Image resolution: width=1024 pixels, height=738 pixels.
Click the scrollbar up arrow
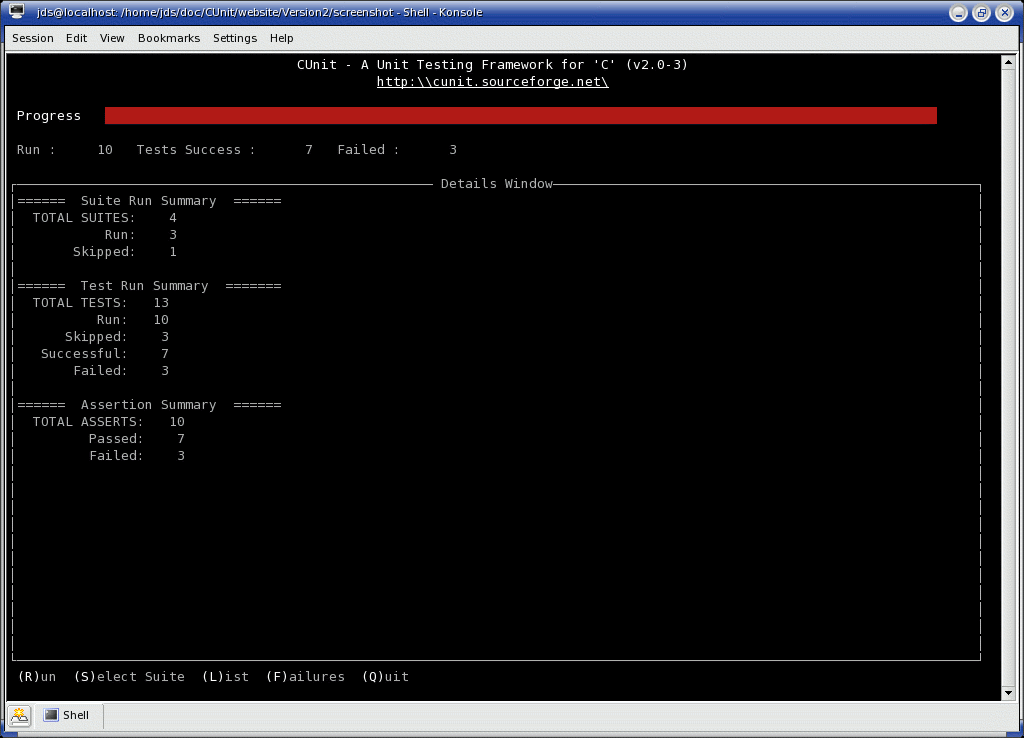coord(1008,63)
